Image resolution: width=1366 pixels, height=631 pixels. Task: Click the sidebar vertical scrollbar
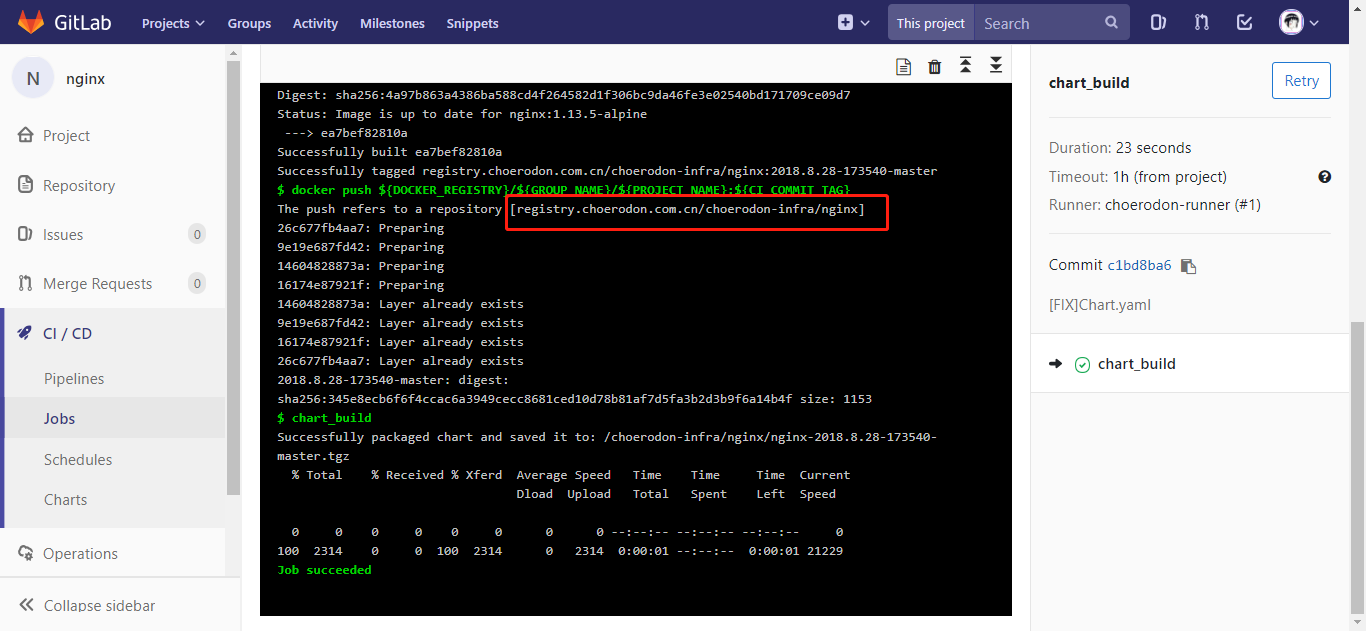[x=233, y=277]
